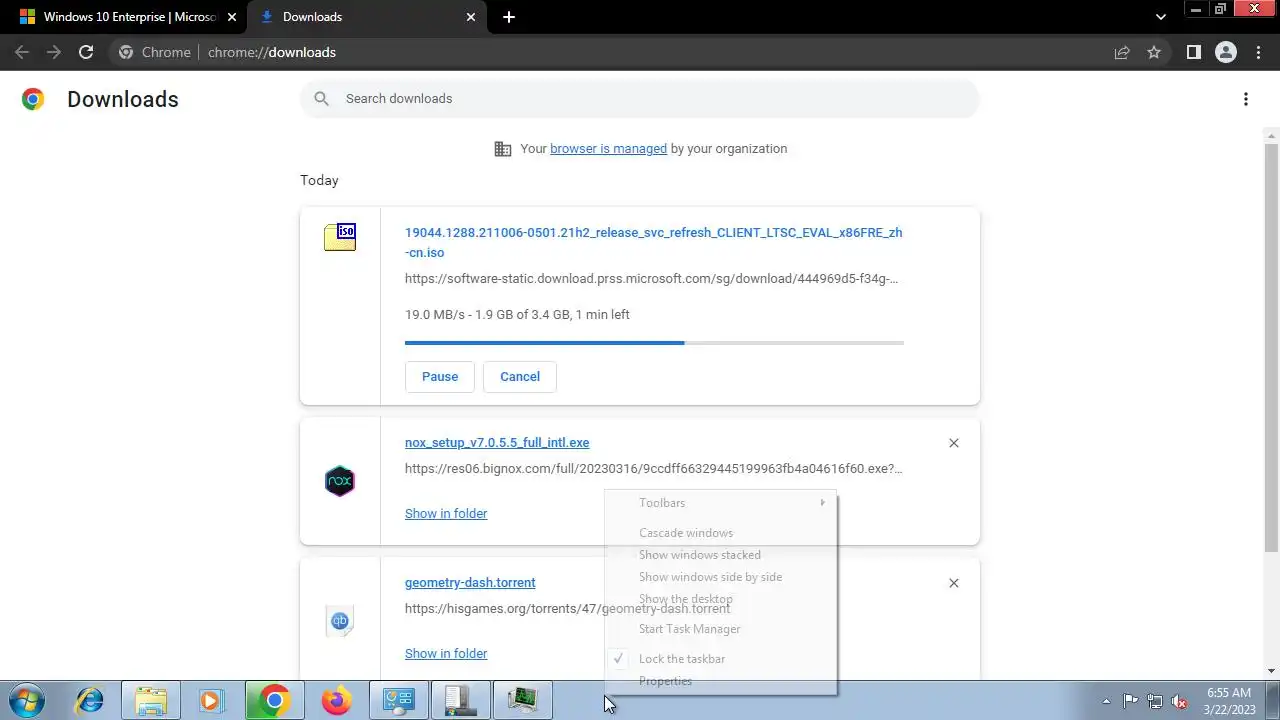Open the browser is managed link
This screenshot has height=720, width=1280.
click(x=608, y=149)
